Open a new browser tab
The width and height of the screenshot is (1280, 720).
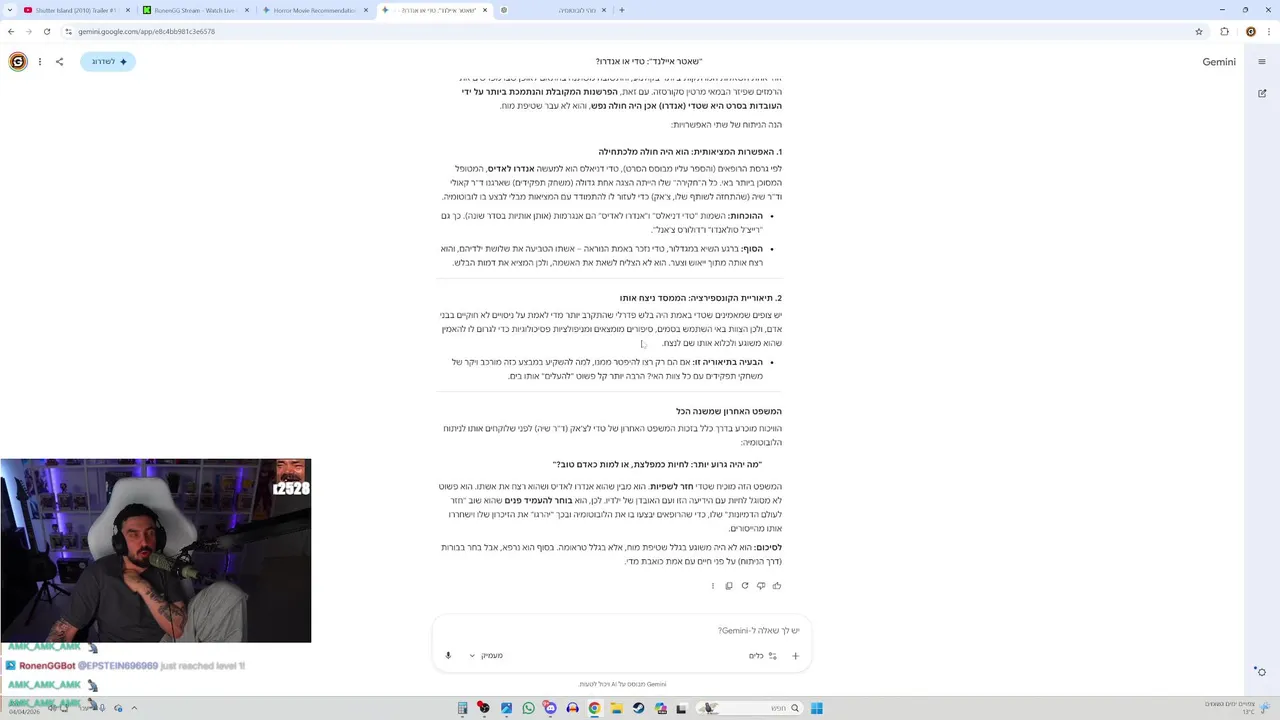622,10
